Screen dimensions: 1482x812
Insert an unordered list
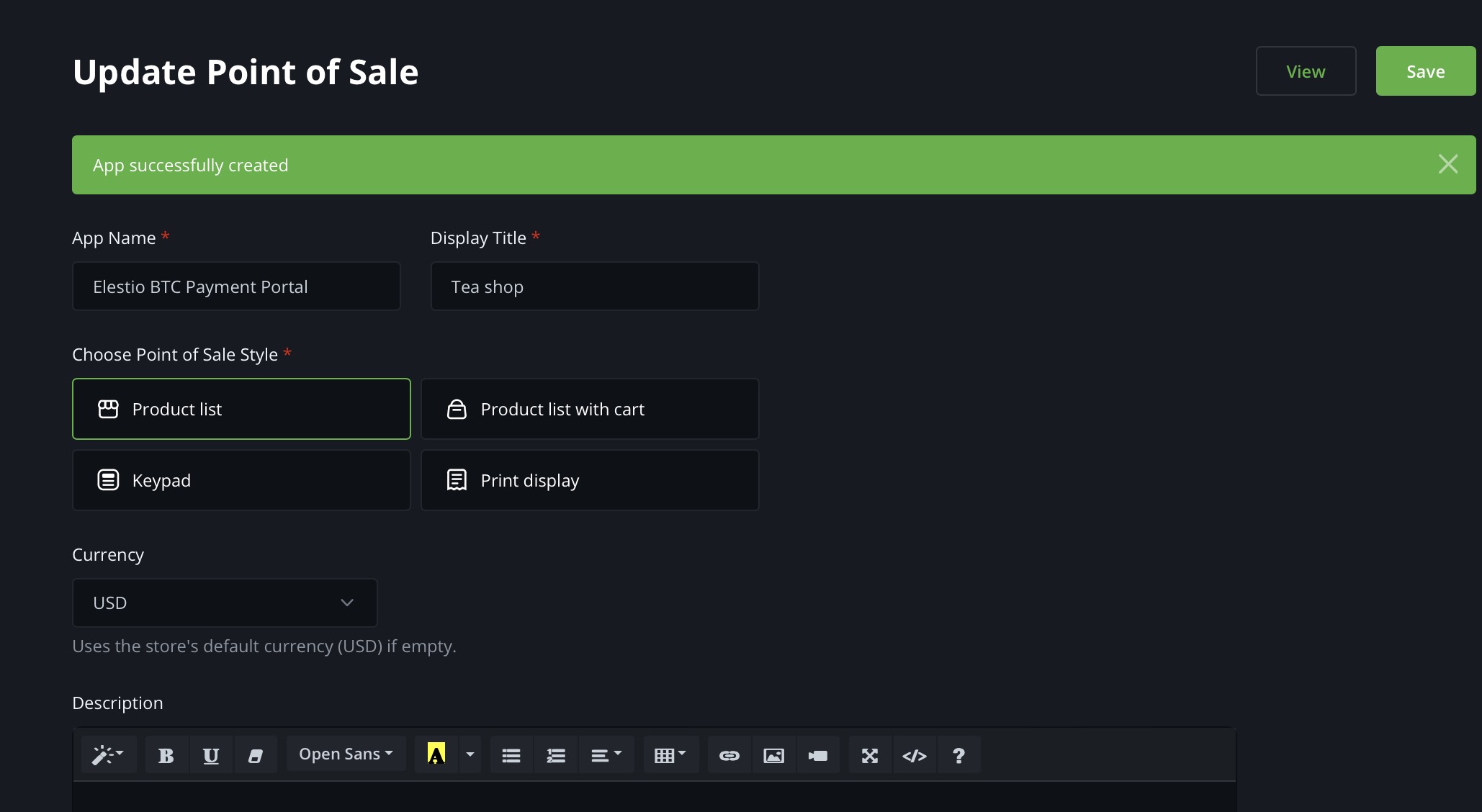[510, 755]
